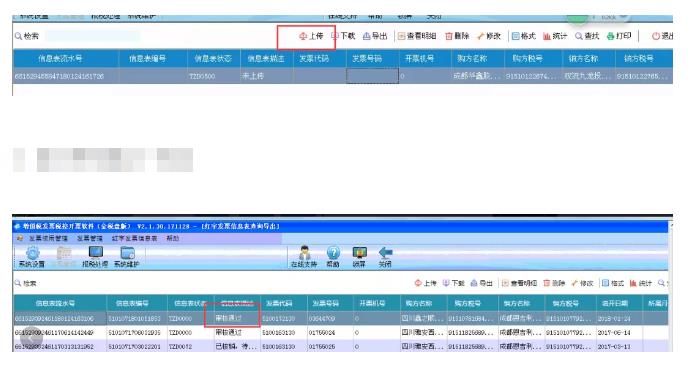Screen dimensions: 696x368
Task: Select the 未上传 status cell
Action: (267, 76)
